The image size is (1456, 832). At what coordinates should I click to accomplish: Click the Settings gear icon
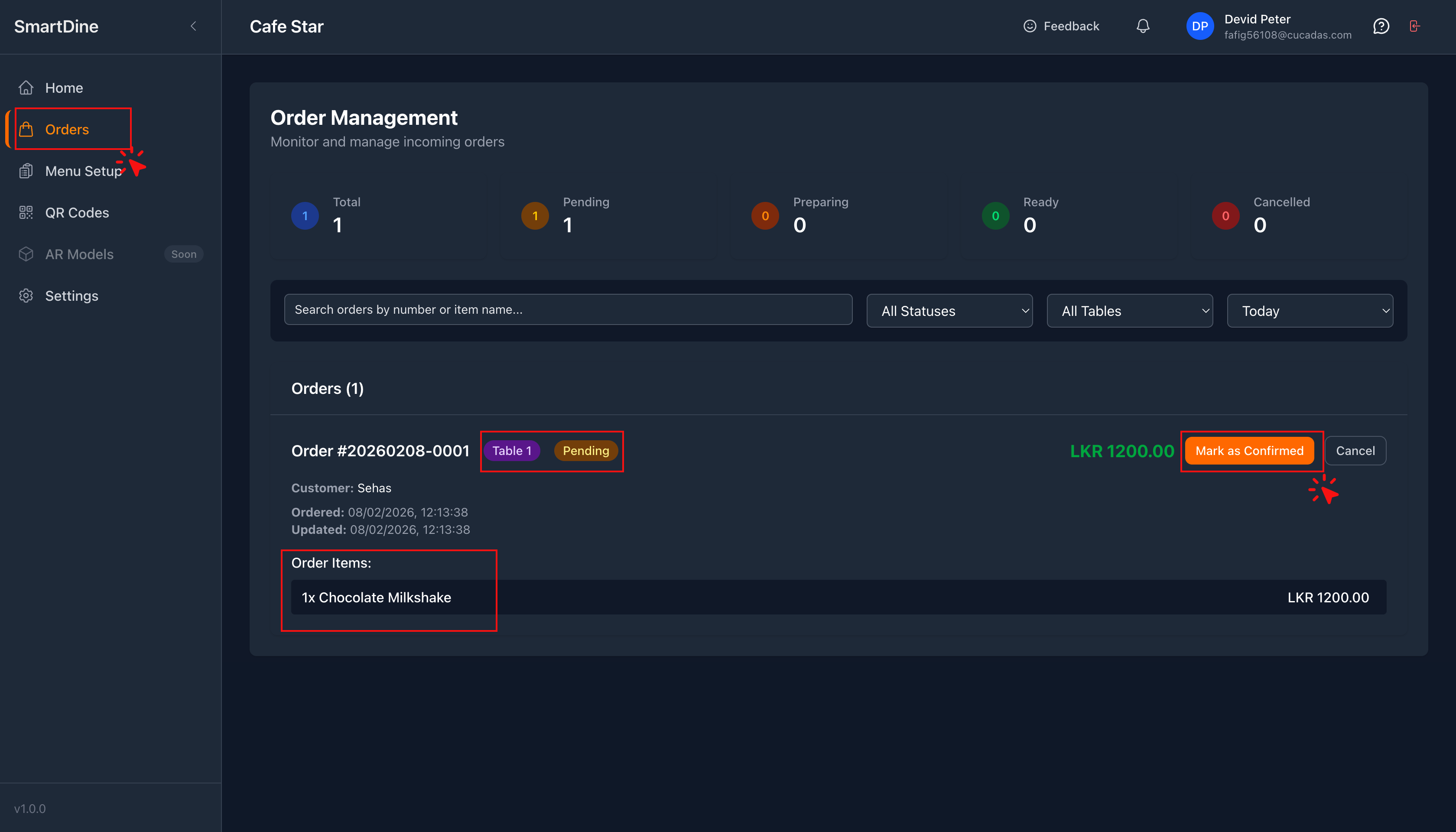click(26, 296)
